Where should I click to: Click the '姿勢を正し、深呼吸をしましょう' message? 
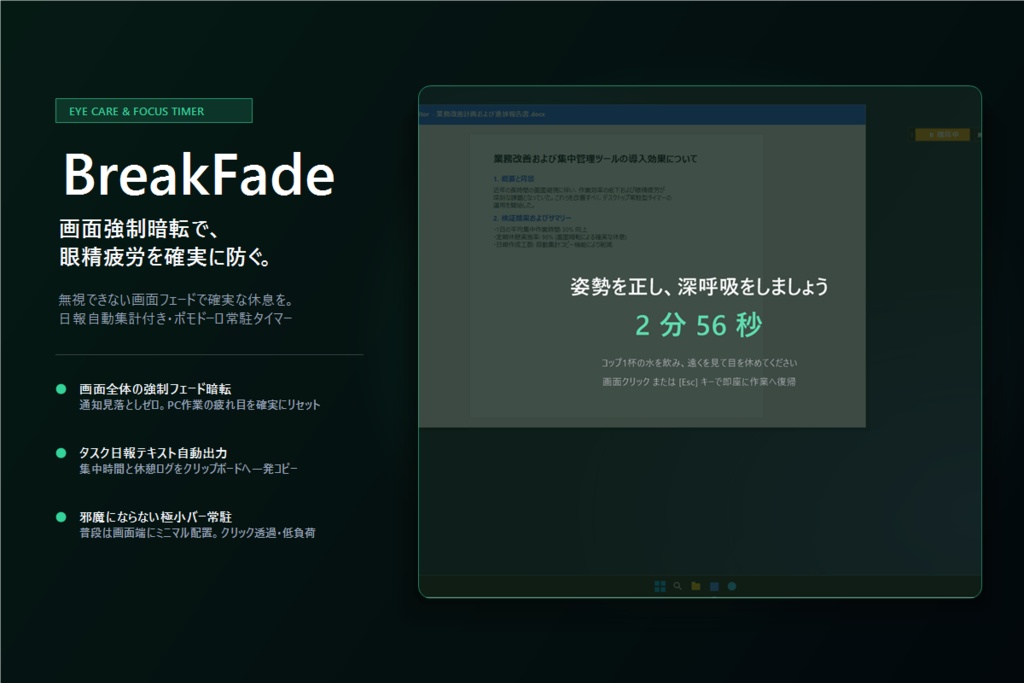(x=699, y=287)
